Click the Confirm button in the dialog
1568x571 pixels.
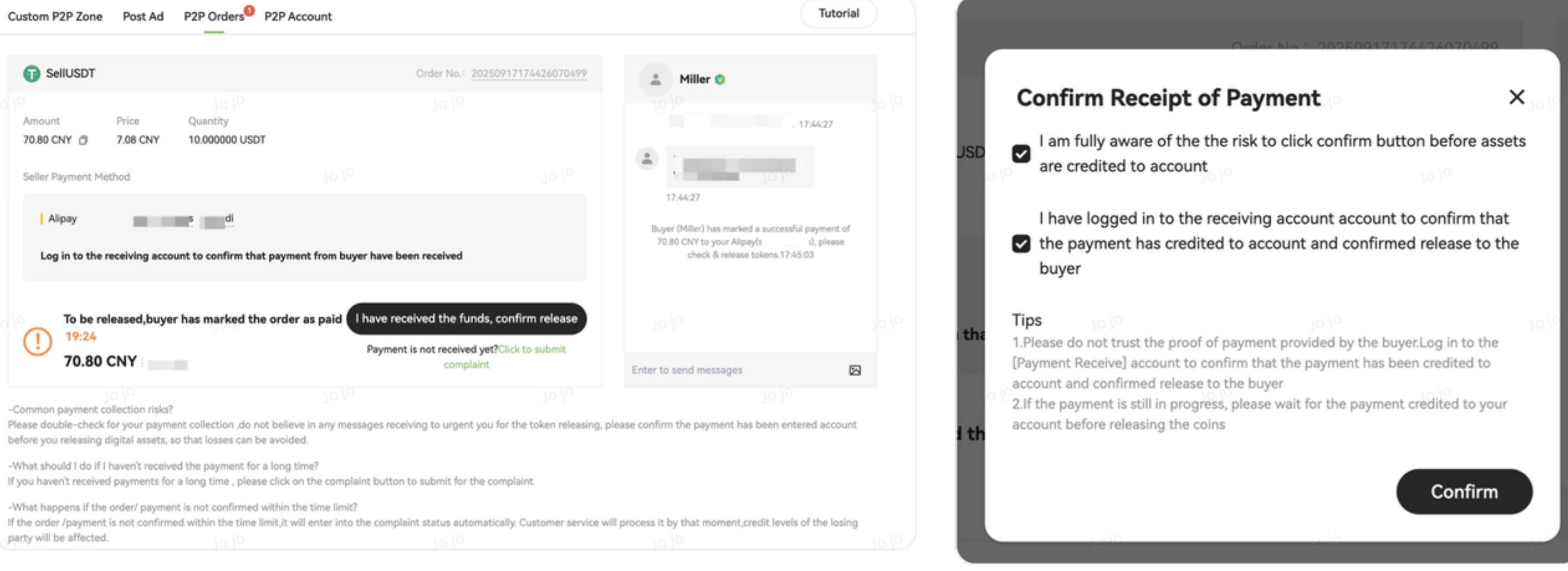click(x=1463, y=491)
